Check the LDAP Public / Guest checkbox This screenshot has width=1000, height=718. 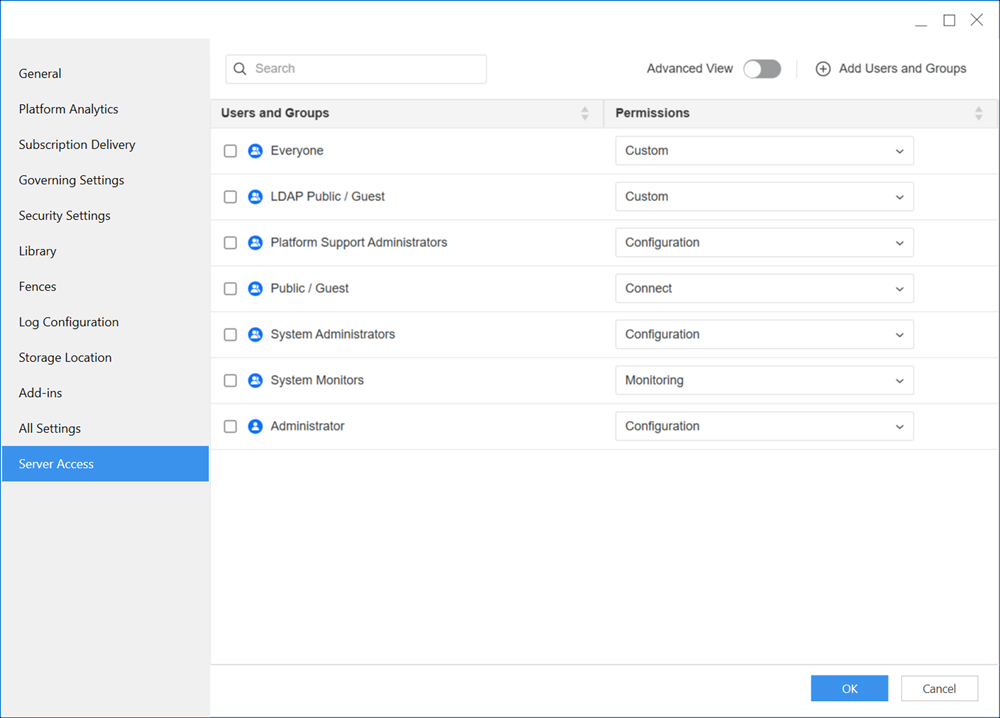pos(230,197)
